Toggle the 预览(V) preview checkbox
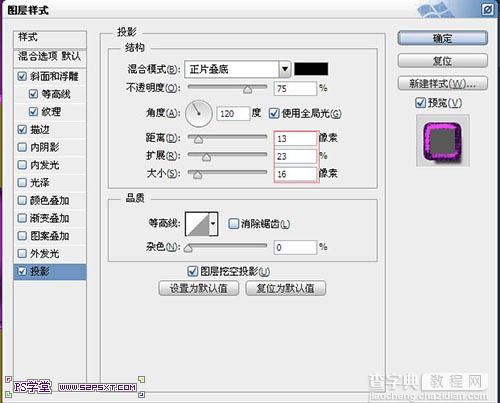The height and width of the screenshot is (403, 500). click(421, 103)
